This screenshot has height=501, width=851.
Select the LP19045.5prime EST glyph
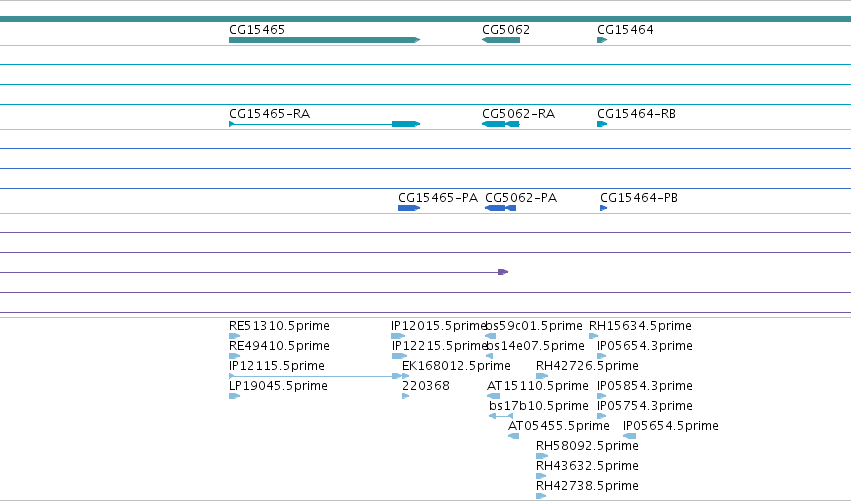coord(234,396)
